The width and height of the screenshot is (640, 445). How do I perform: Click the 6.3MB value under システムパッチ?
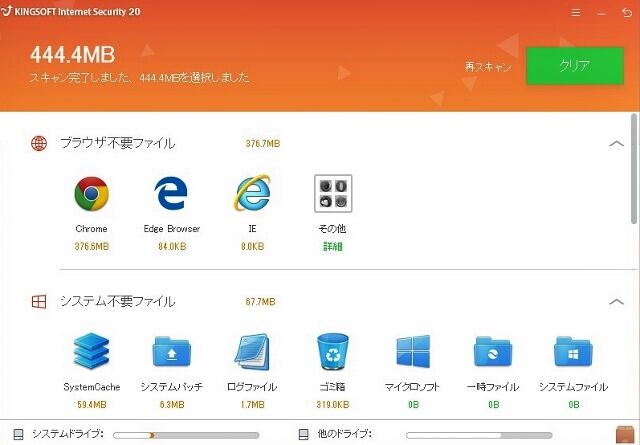(x=172, y=405)
